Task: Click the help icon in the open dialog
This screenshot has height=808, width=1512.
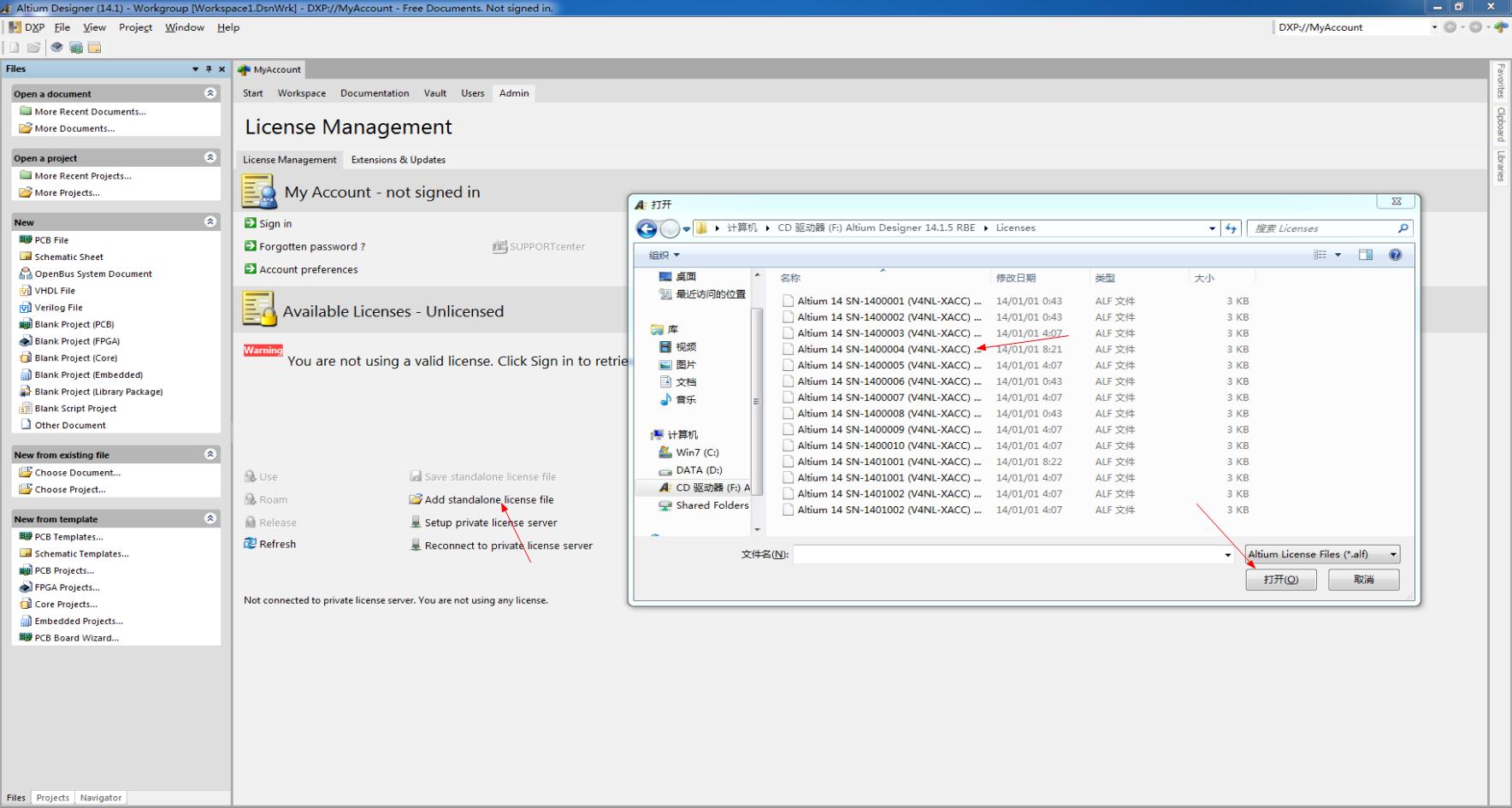Action: coord(1395,254)
